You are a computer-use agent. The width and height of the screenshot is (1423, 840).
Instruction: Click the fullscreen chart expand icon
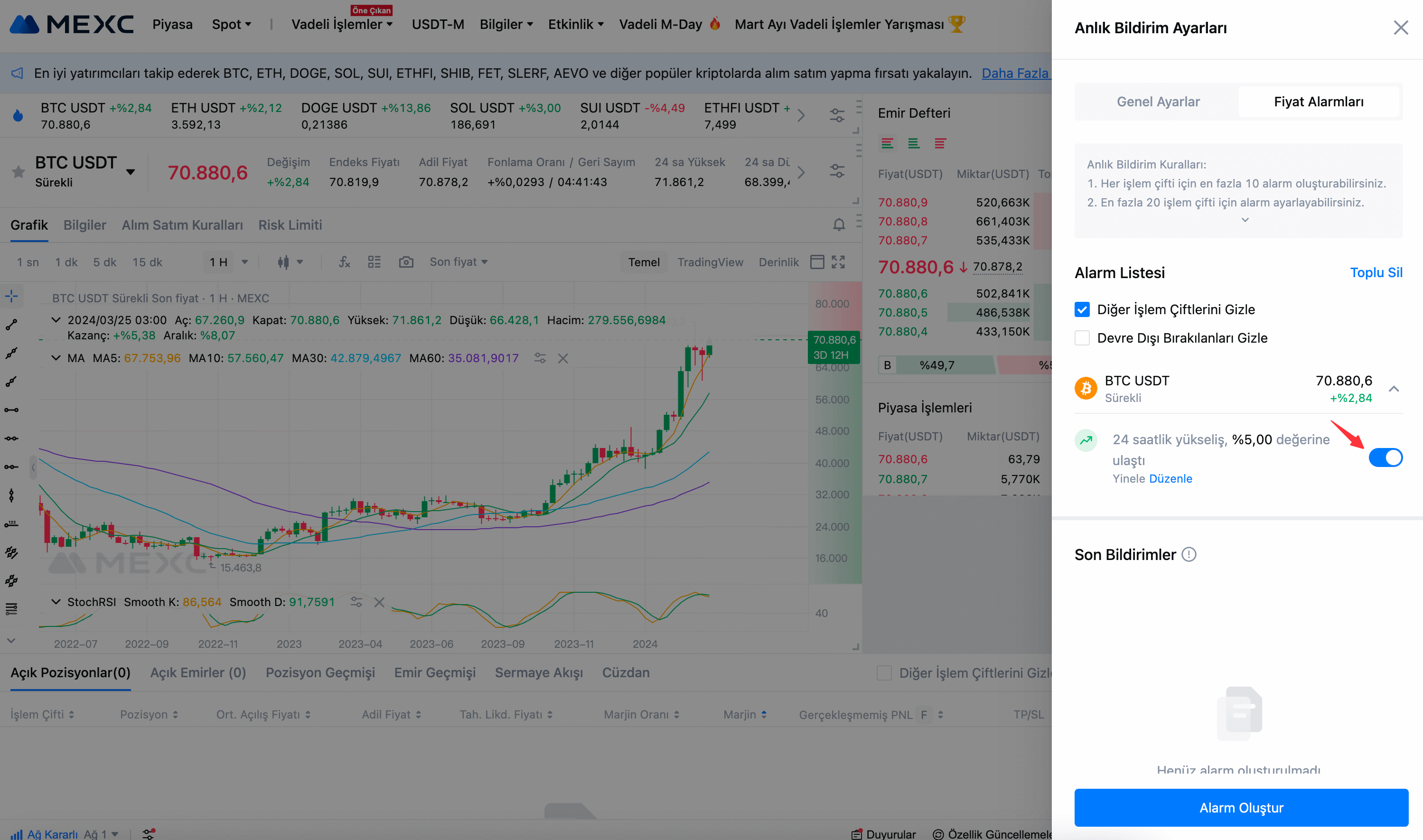click(x=838, y=262)
